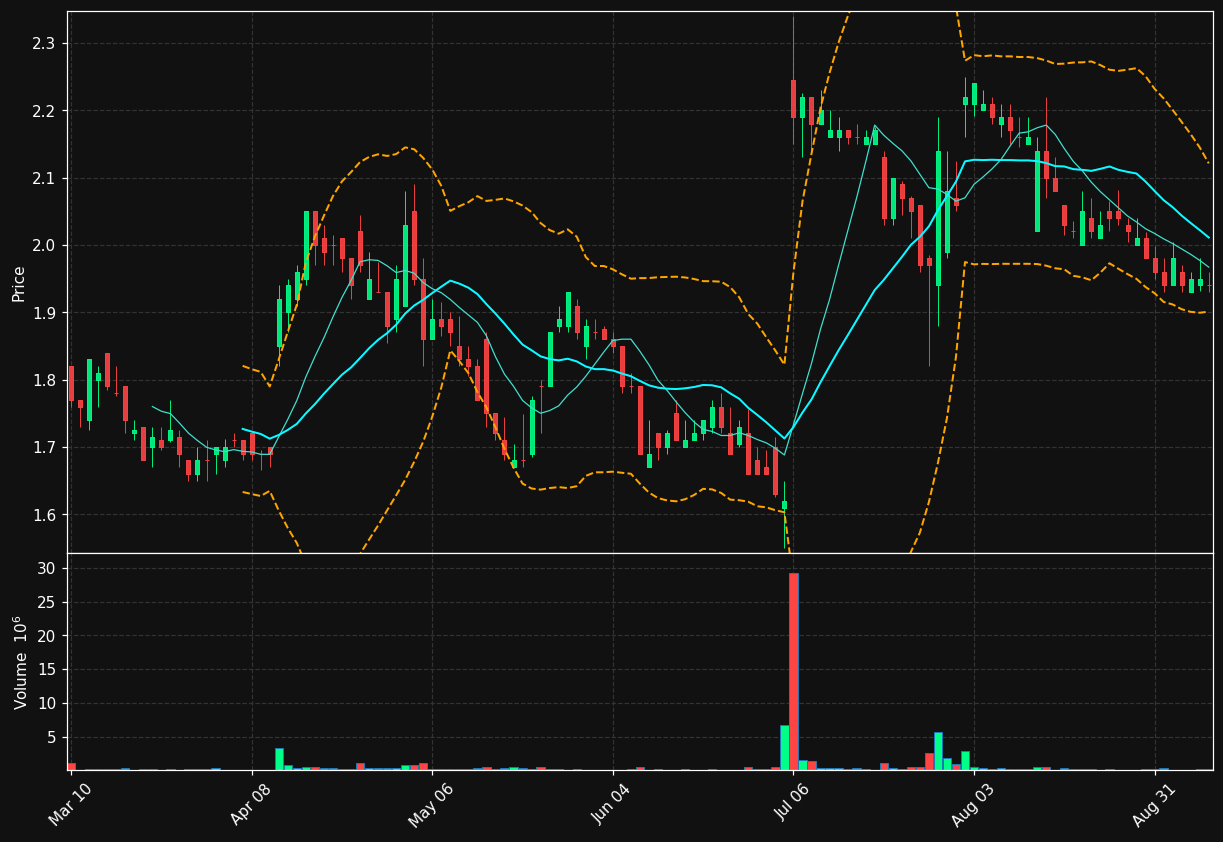Select the Volume 10⁶ axis title
The height and width of the screenshot is (842, 1223).
[x=20, y=662]
